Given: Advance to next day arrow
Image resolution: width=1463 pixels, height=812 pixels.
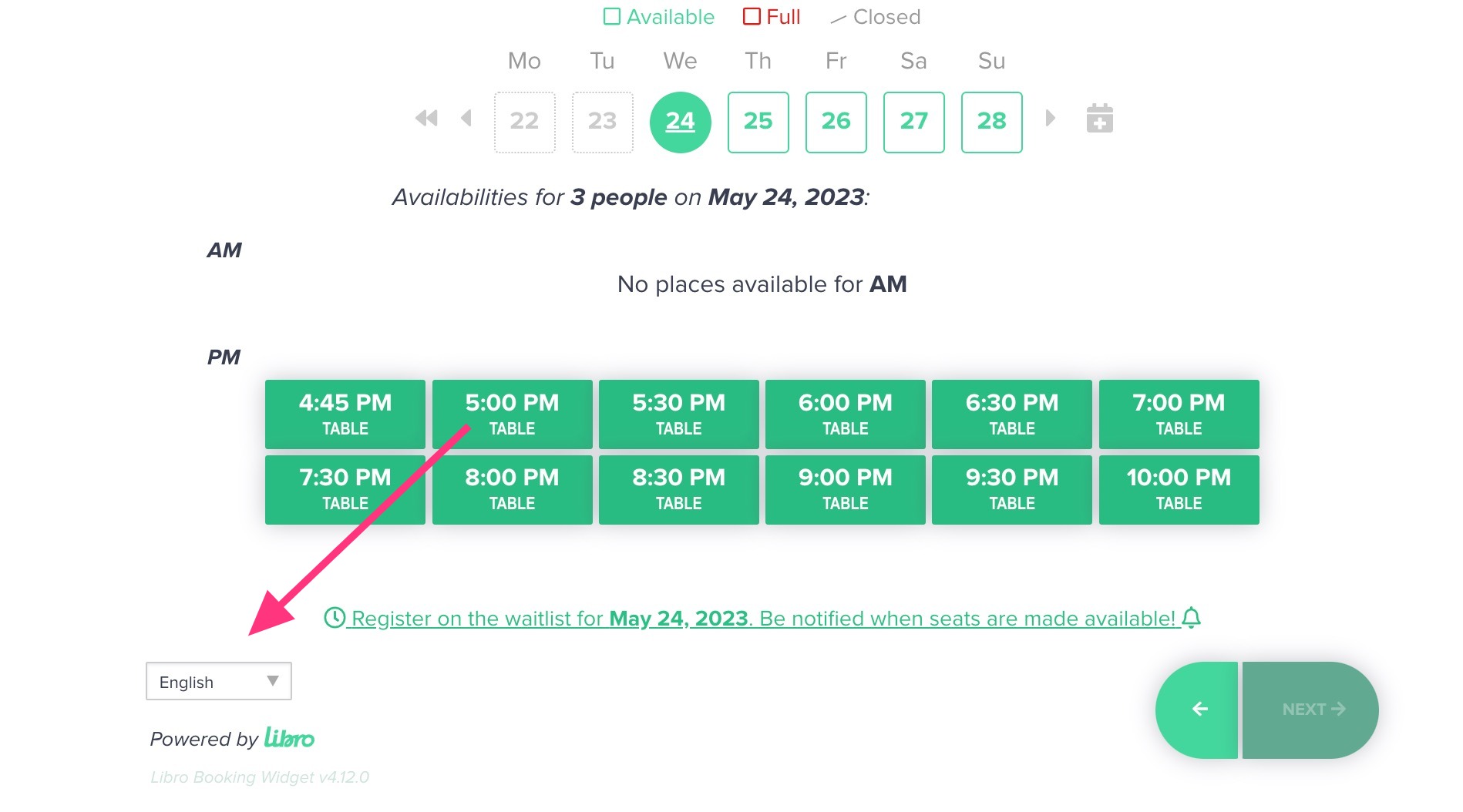Looking at the screenshot, I should [x=1050, y=119].
